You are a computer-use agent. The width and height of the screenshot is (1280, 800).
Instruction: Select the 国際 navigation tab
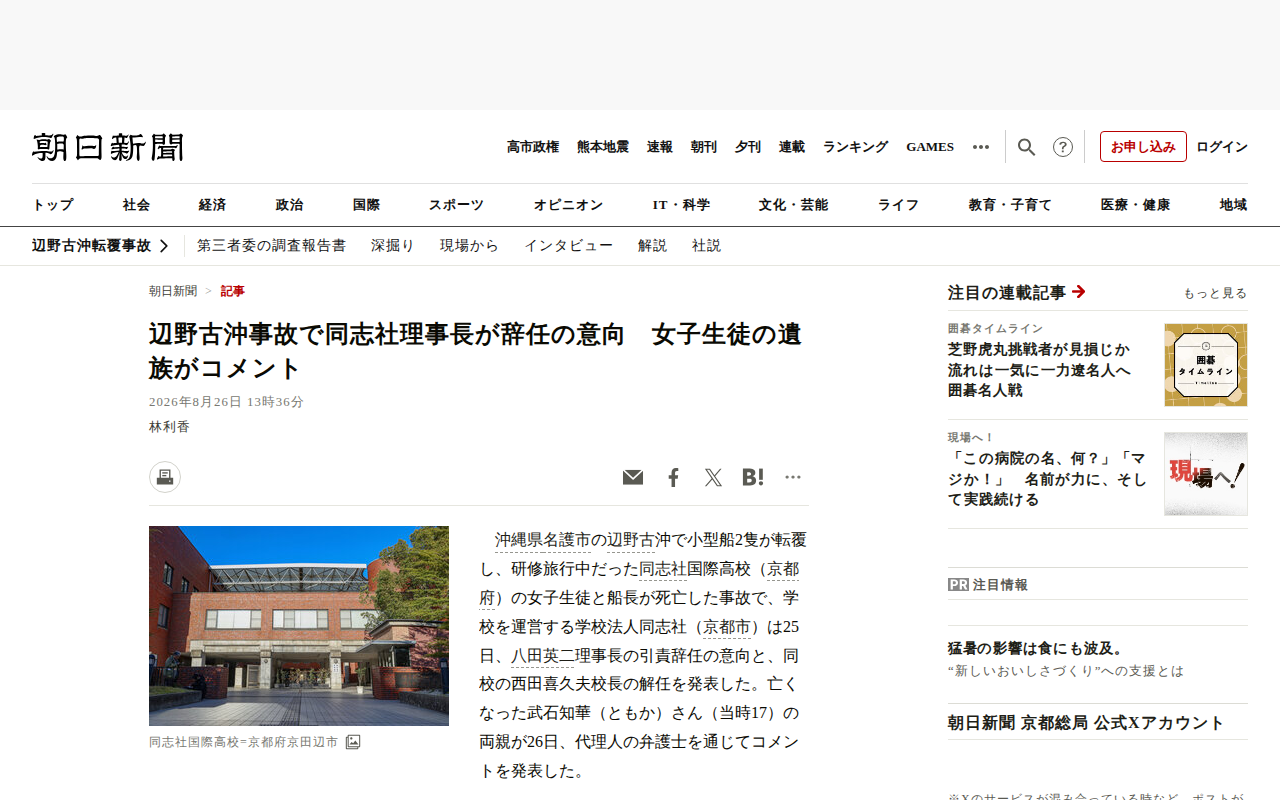pyautogui.click(x=366, y=205)
